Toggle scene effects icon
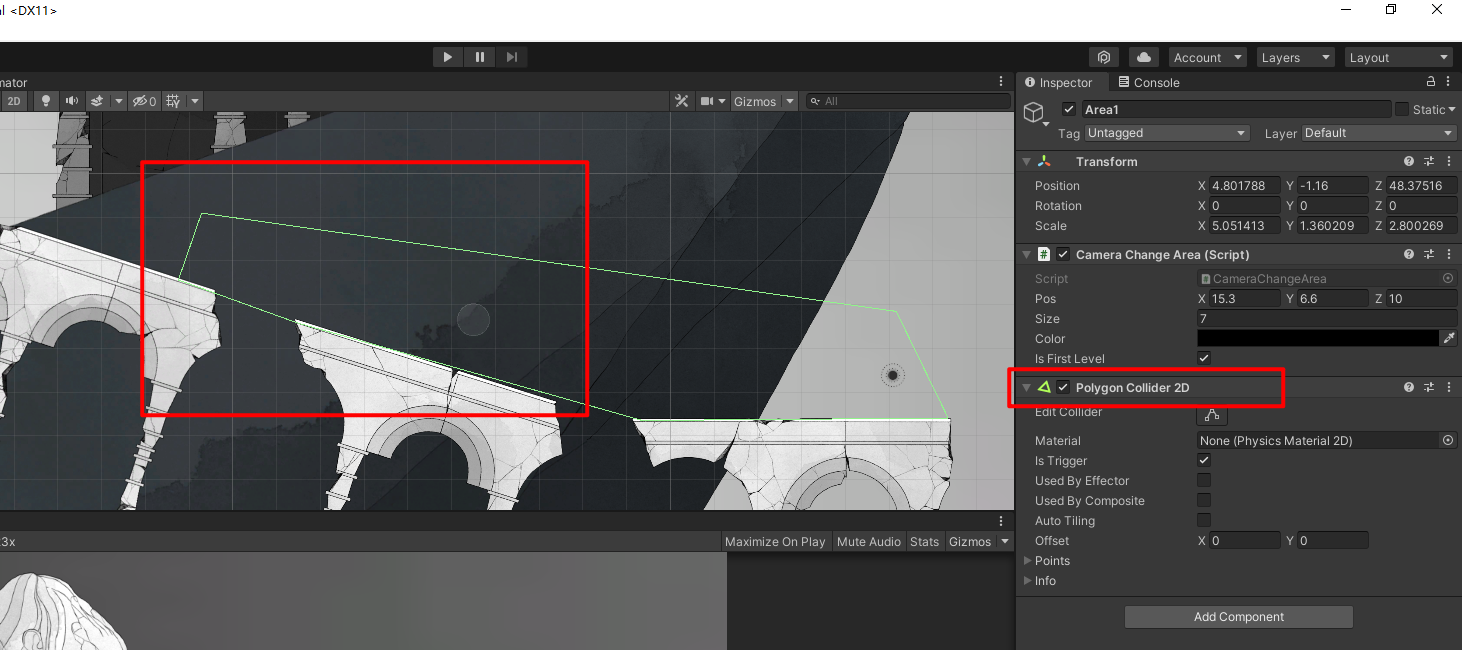Screen dimensions: 1462x650 coord(98,101)
